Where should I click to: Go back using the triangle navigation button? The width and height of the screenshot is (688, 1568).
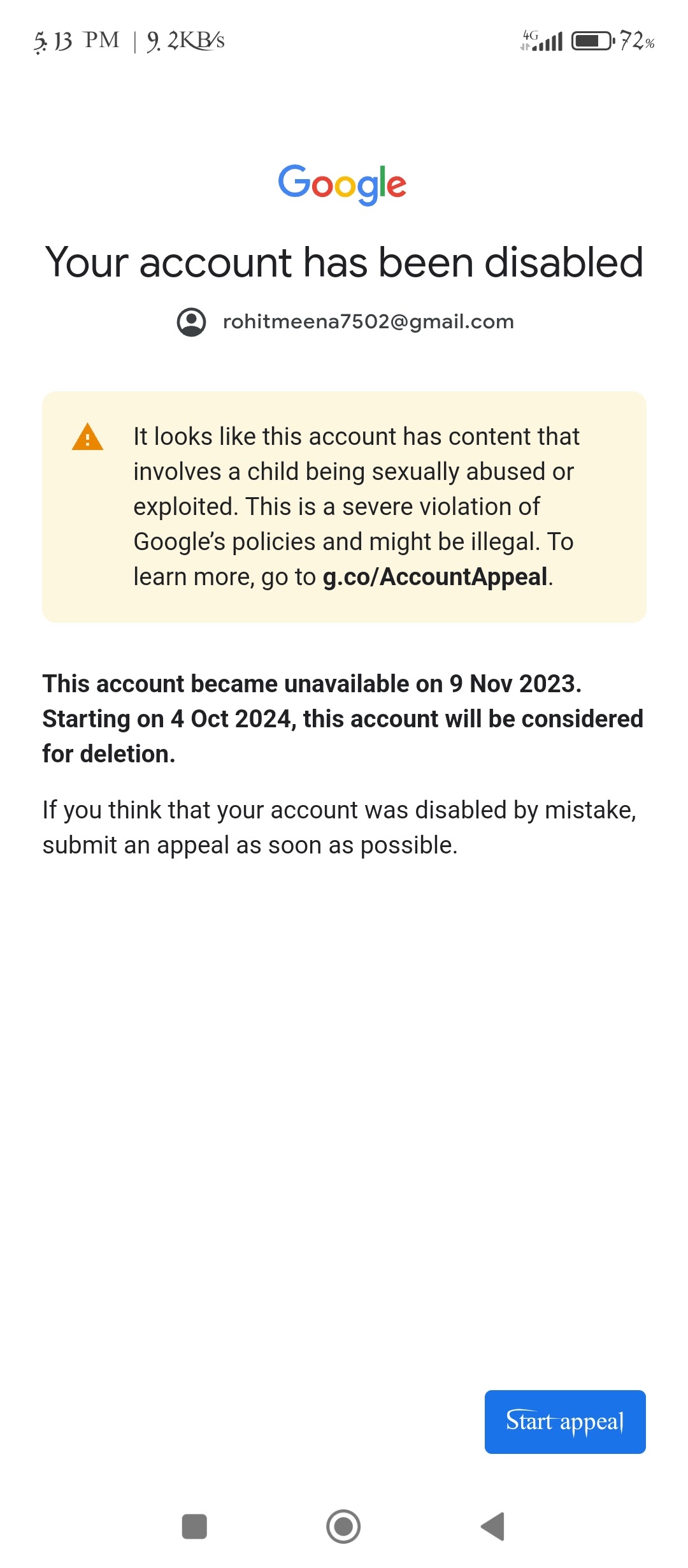pos(493,1526)
